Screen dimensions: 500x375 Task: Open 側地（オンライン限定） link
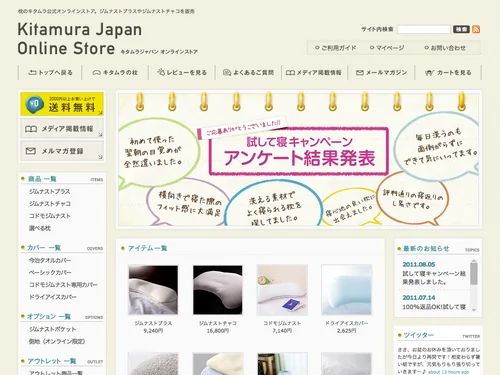tap(57, 341)
